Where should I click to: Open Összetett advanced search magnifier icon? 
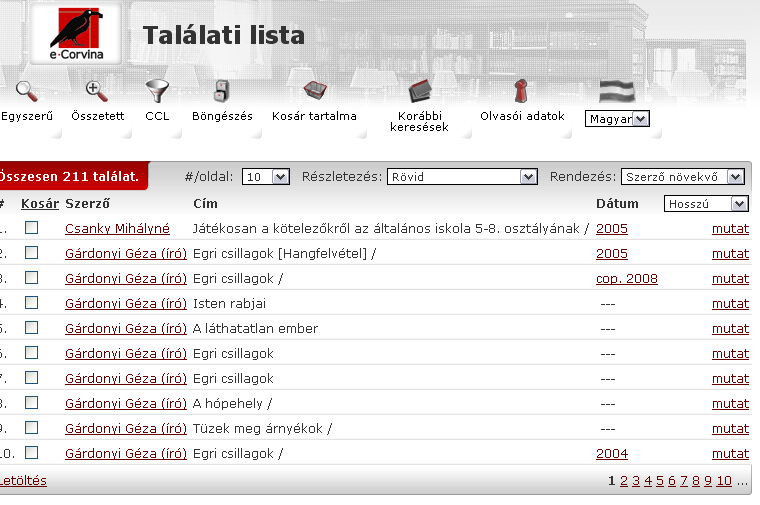pos(96,91)
